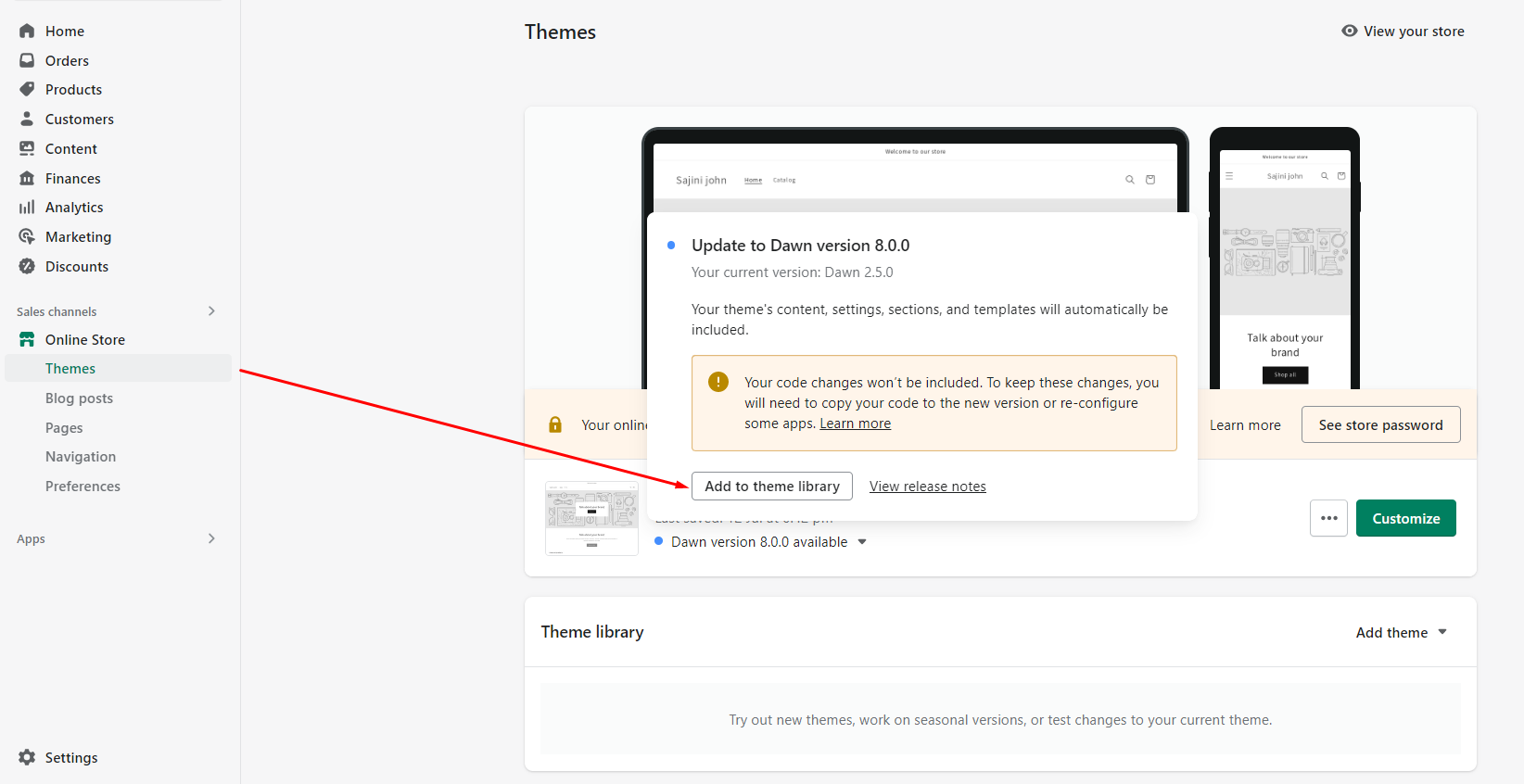Image resolution: width=1524 pixels, height=784 pixels.
Task: Click the Theme library heading
Action: (592, 632)
